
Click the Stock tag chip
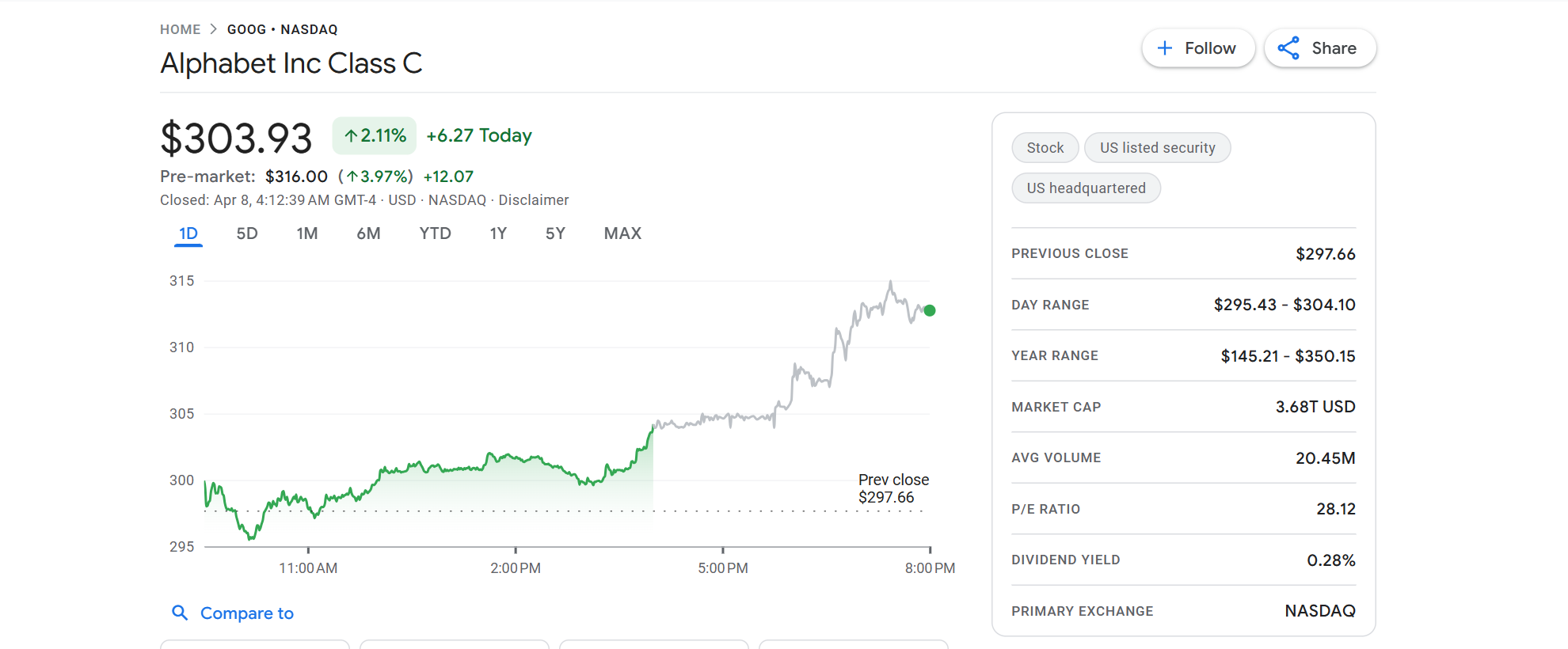pyautogui.click(x=1045, y=148)
